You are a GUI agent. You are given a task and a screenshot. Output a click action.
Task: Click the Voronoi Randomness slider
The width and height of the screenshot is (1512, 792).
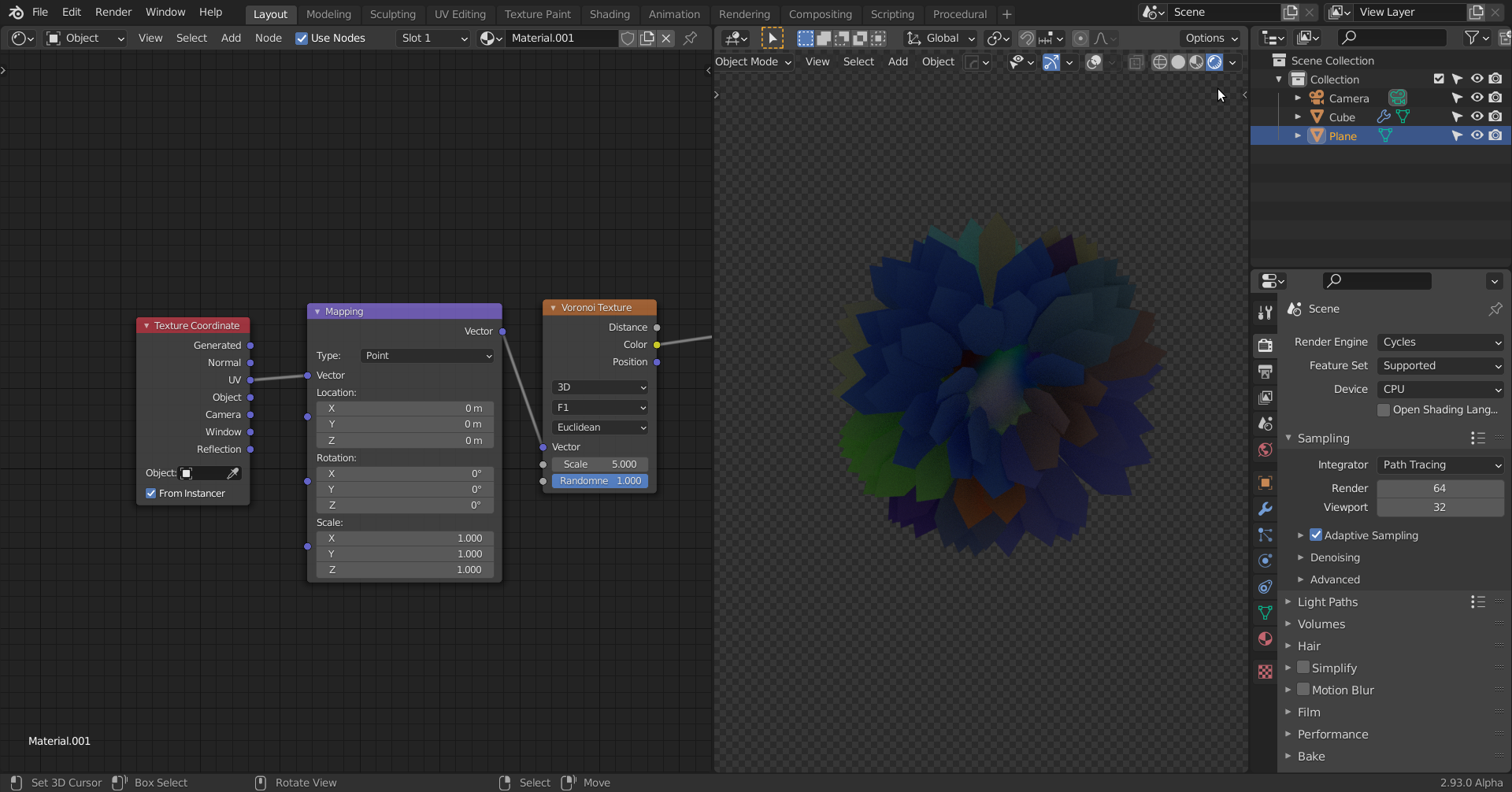(600, 481)
